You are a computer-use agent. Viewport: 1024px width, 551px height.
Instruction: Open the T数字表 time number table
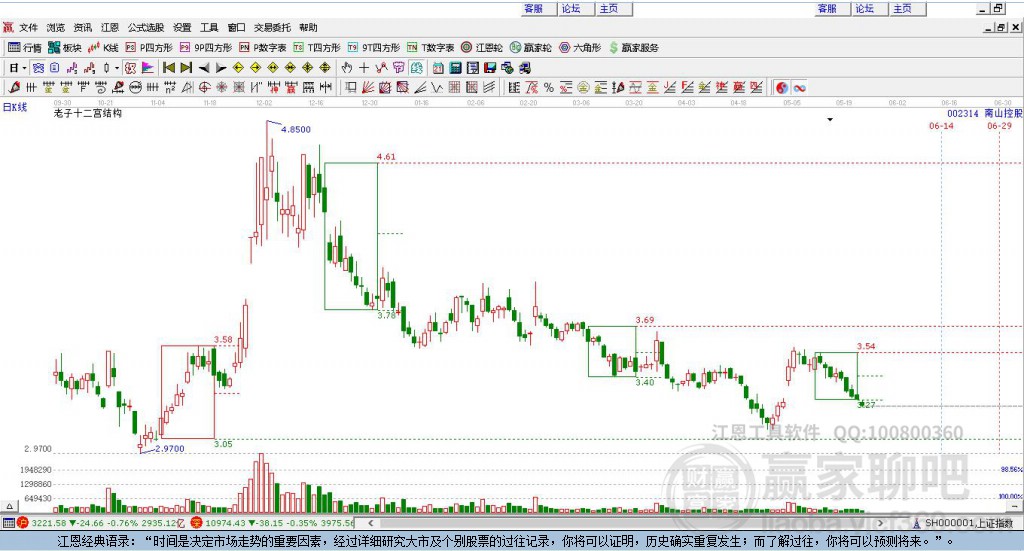(430, 48)
